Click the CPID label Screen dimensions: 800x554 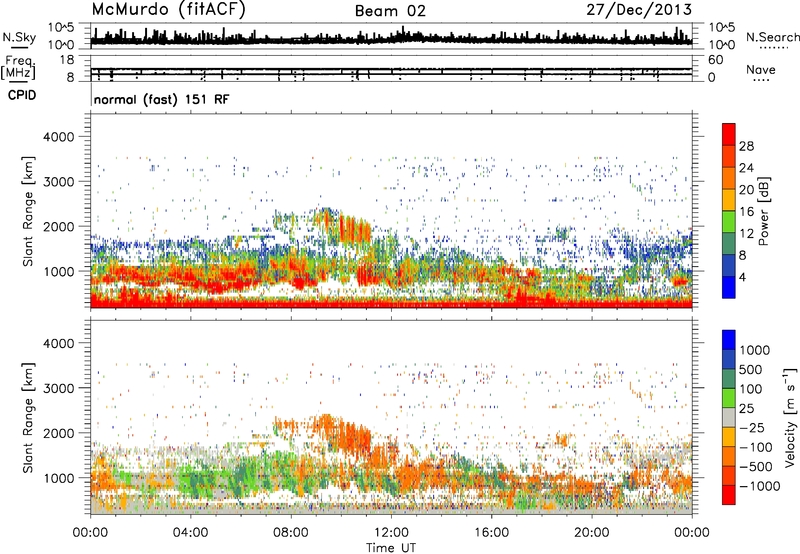(x=22, y=95)
